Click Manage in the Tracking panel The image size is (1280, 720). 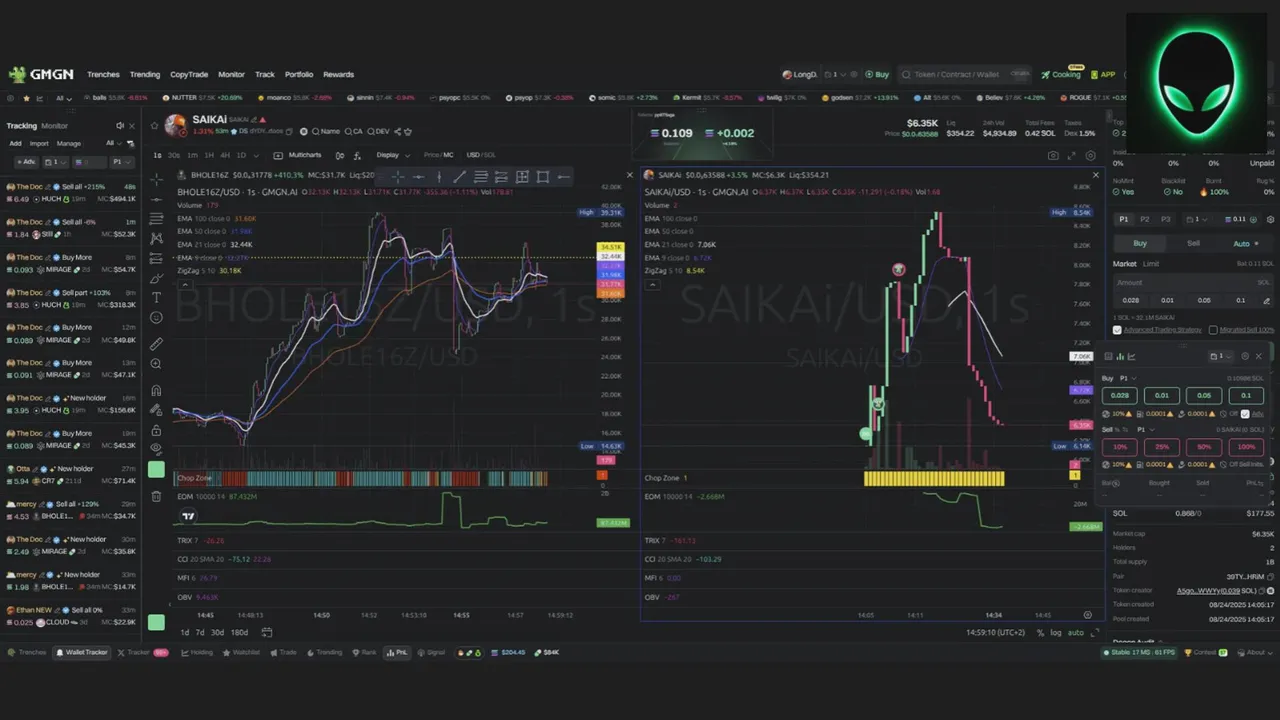point(69,143)
